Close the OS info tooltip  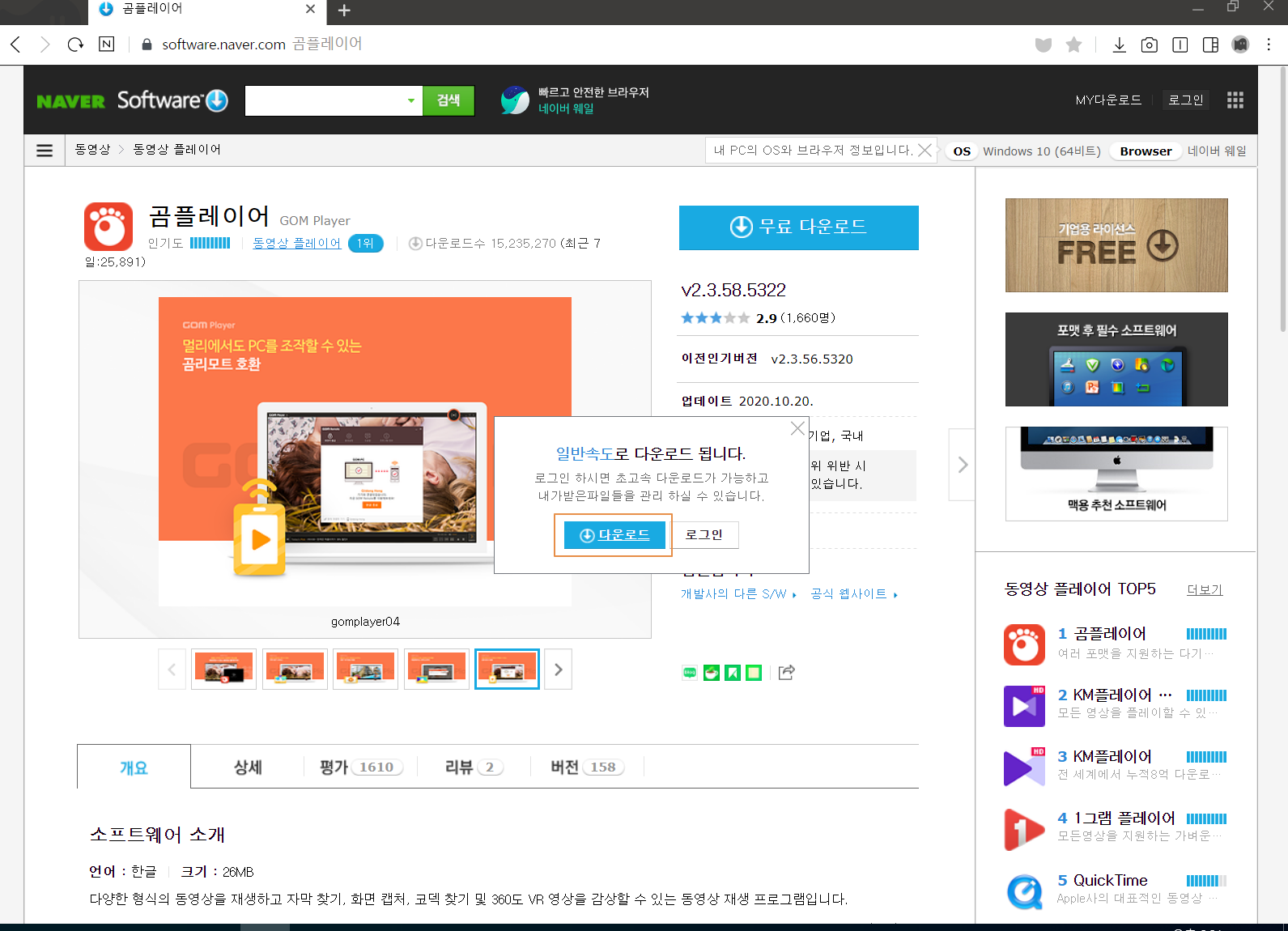pos(925,151)
